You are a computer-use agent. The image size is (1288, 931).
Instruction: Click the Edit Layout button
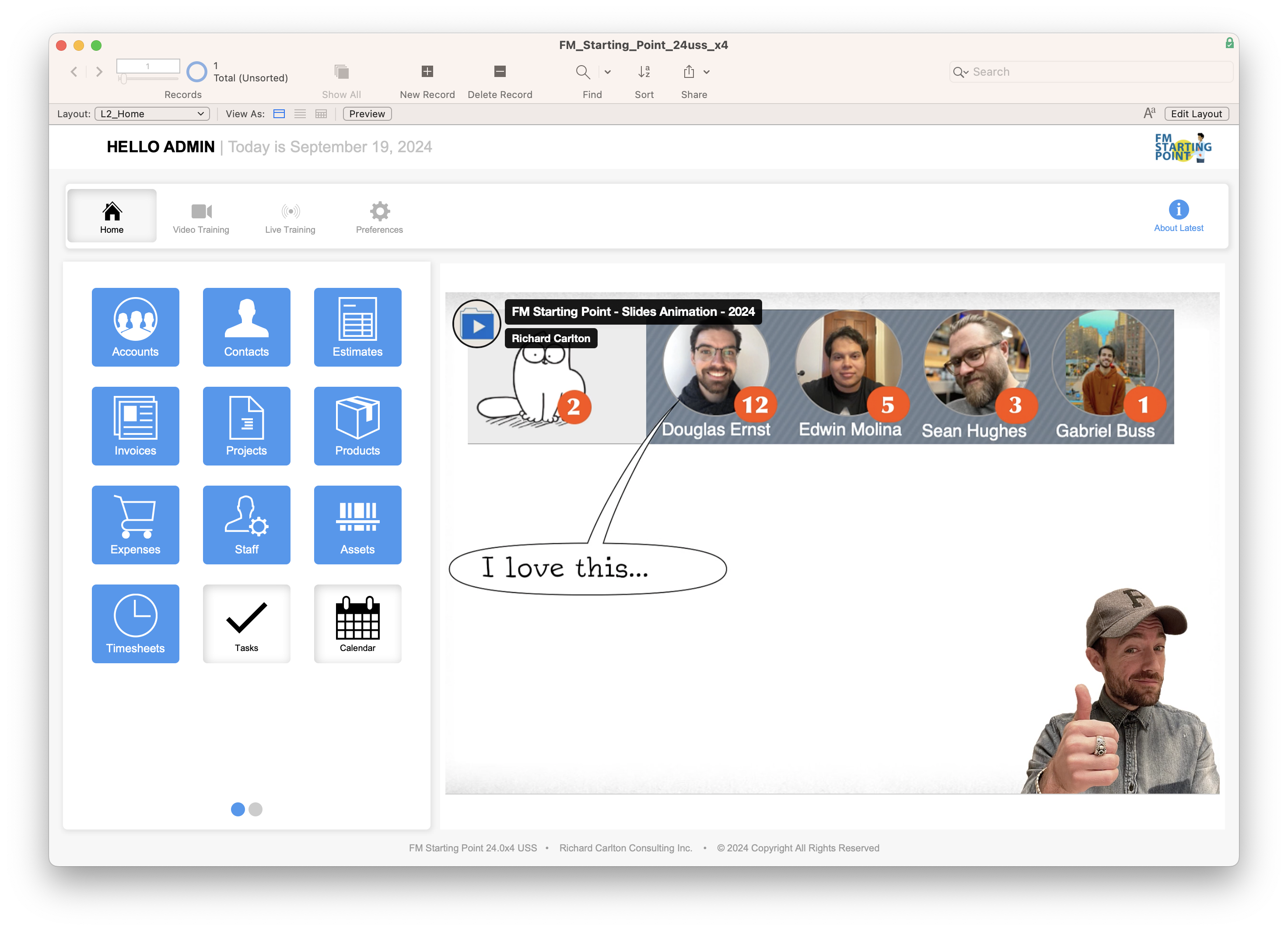coord(1197,114)
